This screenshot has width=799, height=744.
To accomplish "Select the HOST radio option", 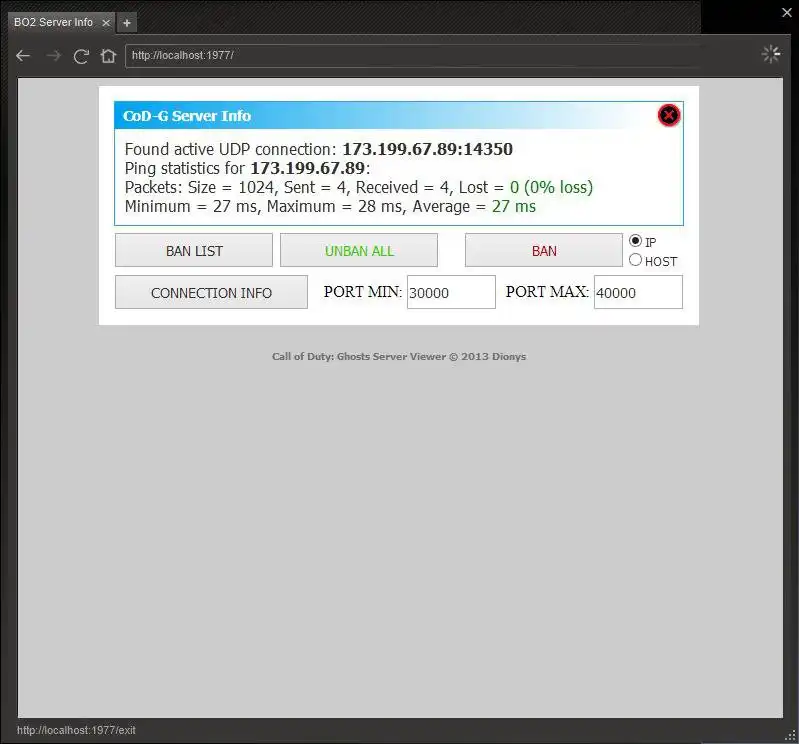I will 635,260.
